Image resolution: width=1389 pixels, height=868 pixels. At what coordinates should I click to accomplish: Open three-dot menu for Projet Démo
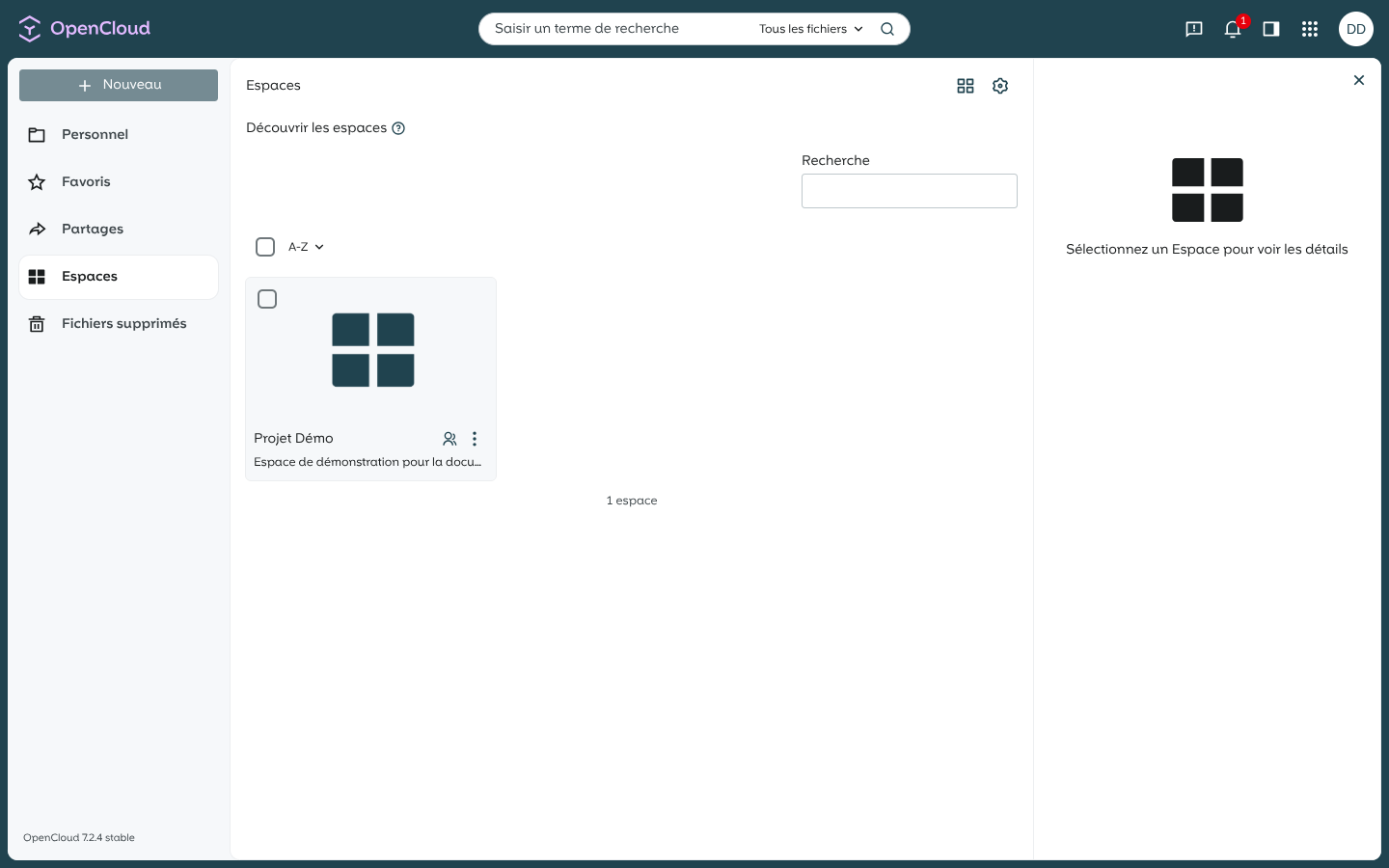475,439
